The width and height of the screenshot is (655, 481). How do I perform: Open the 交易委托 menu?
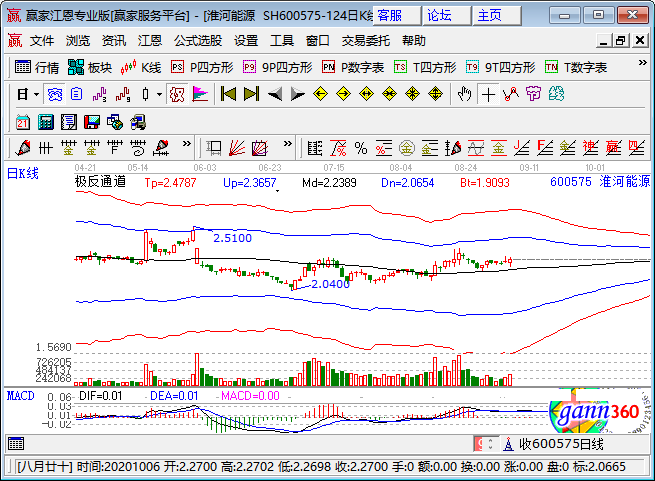tap(366, 41)
